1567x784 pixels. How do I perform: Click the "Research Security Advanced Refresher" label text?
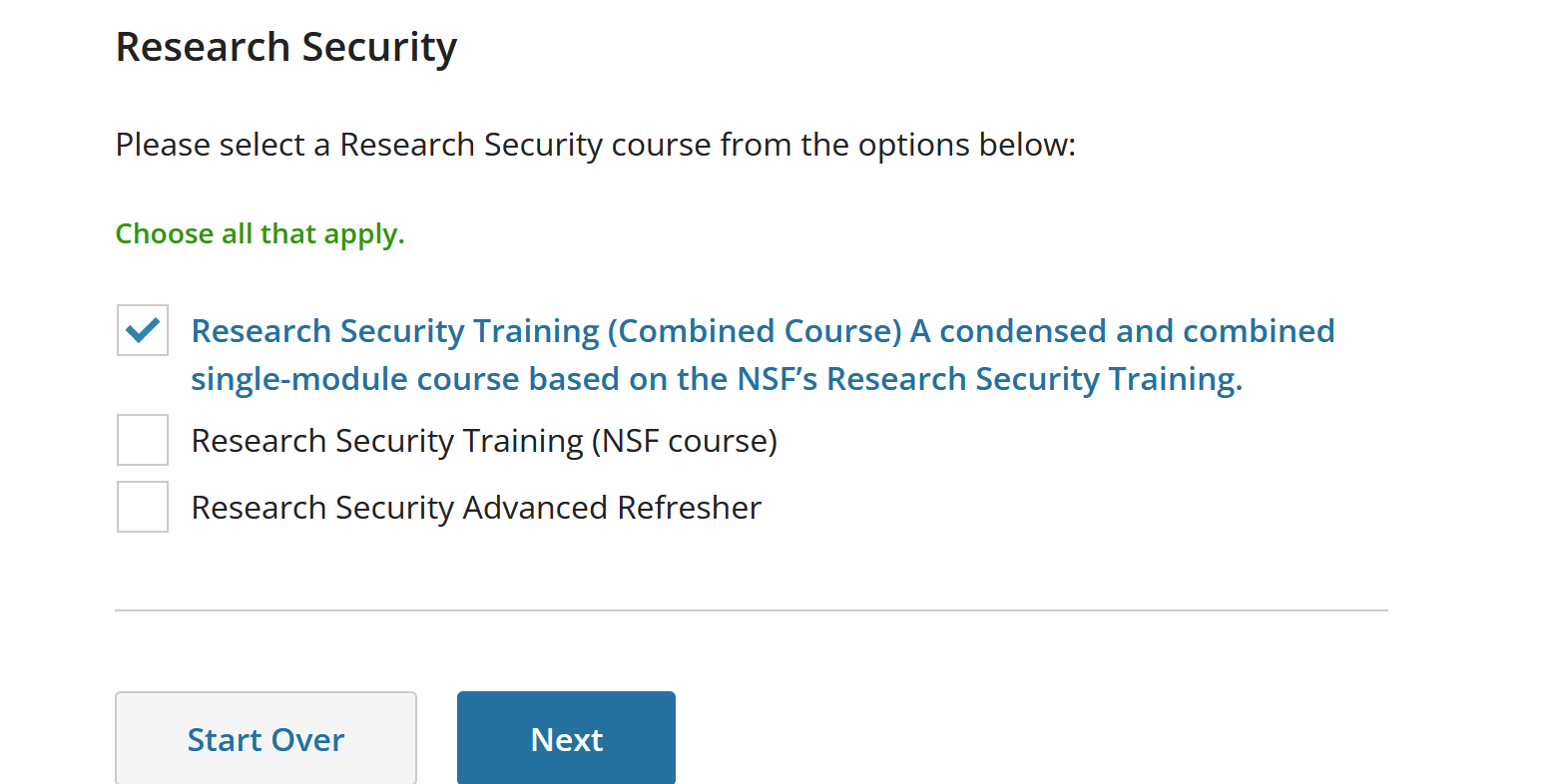pos(476,508)
